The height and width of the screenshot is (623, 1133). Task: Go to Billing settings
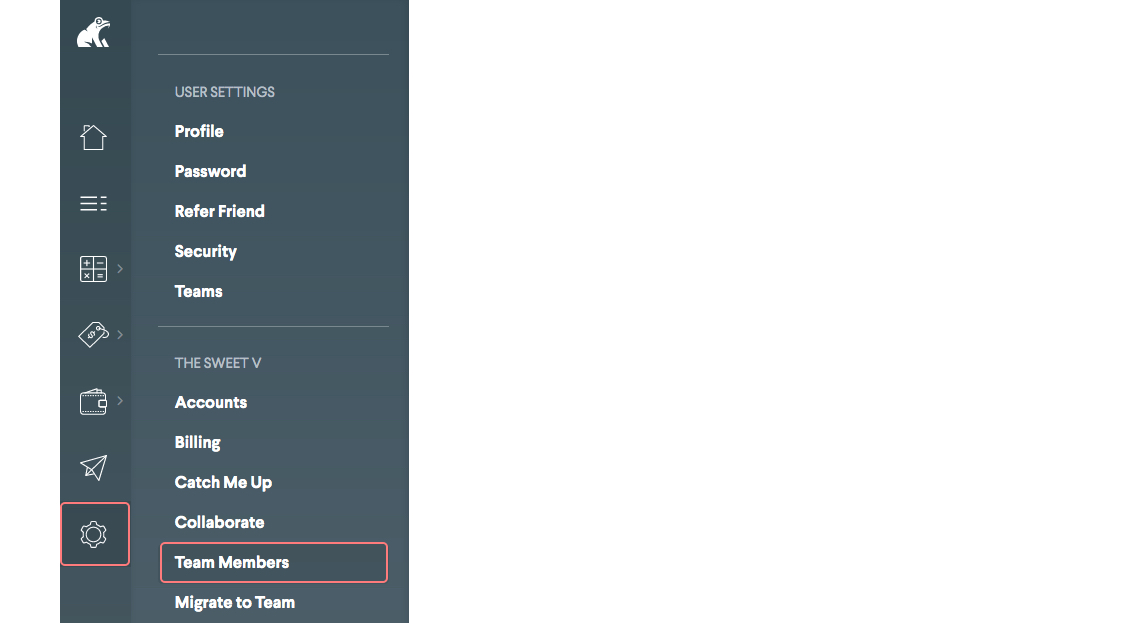click(197, 442)
